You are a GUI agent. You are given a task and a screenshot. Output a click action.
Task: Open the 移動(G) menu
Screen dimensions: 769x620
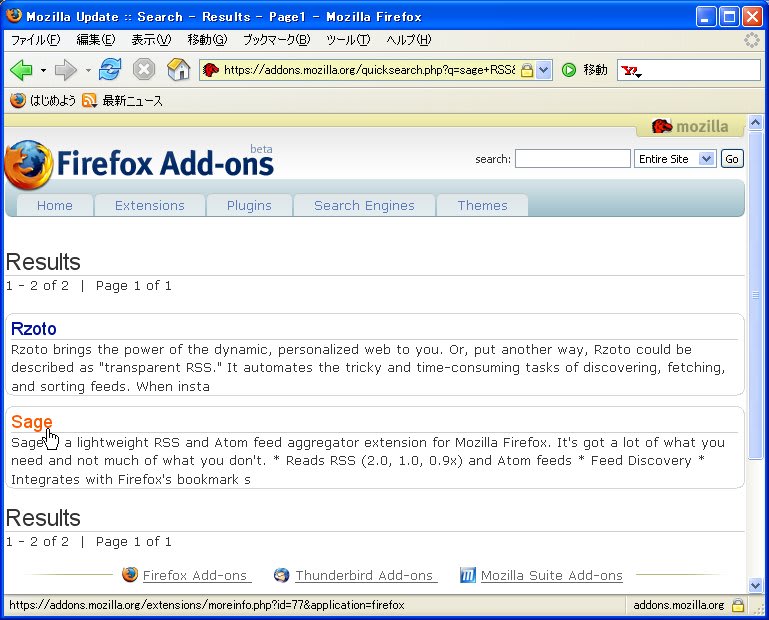point(207,40)
